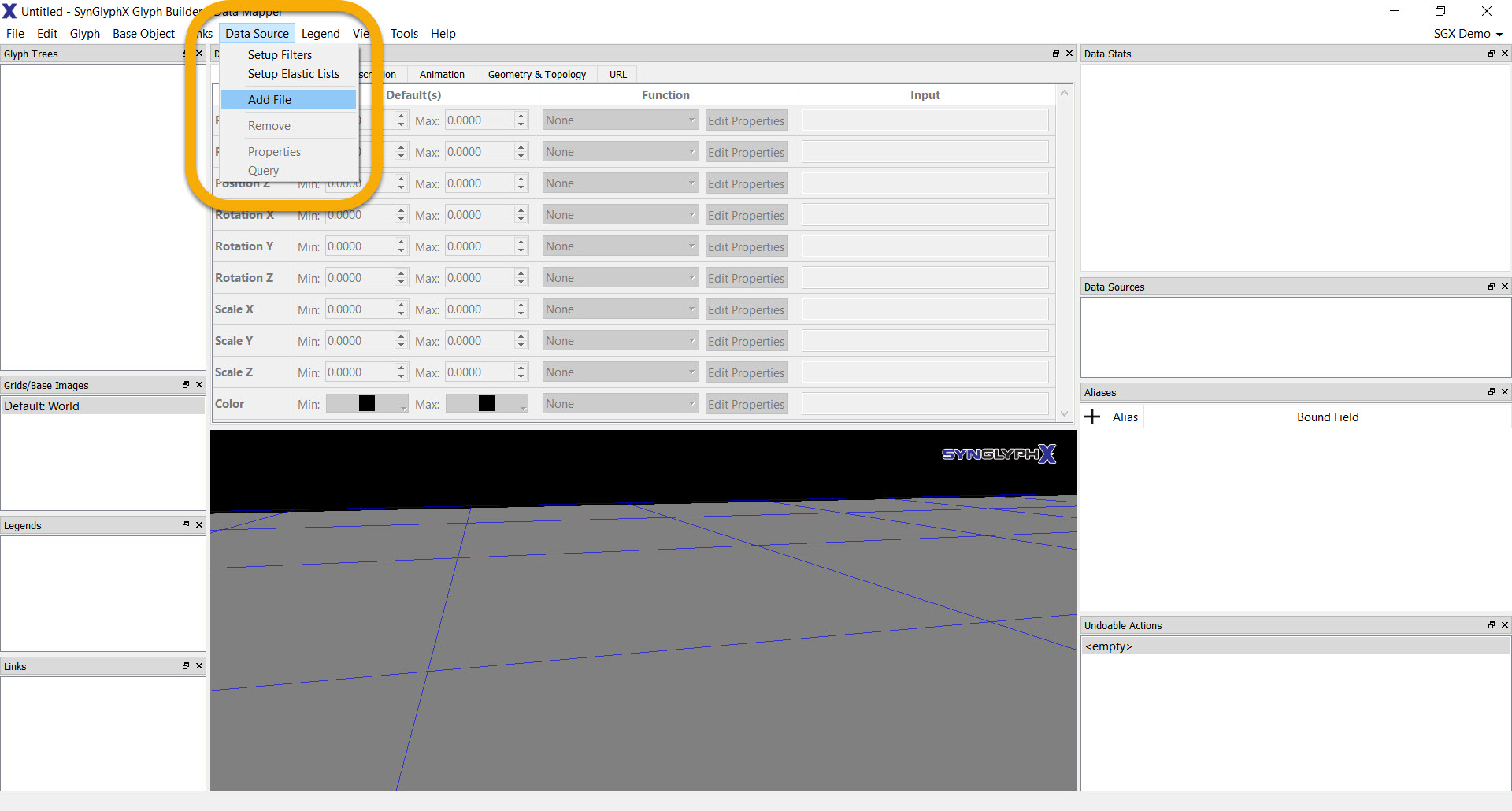The width and height of the screenshot is (1512, 811).
Task: Float the Links panel
Action: point(186,666)
